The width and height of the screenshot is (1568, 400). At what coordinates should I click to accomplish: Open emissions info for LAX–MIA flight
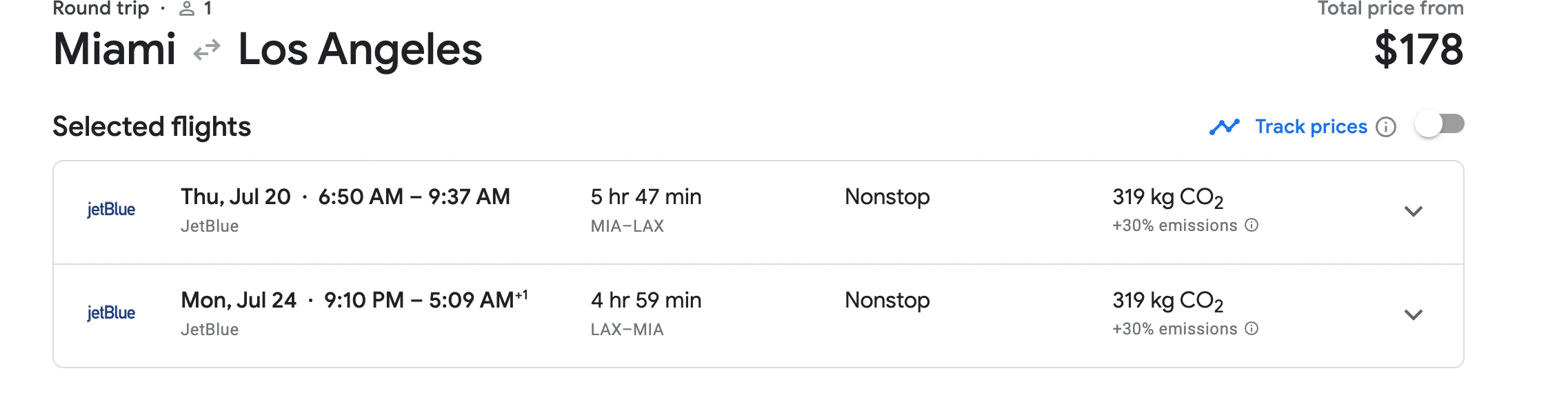(1252, 329)
